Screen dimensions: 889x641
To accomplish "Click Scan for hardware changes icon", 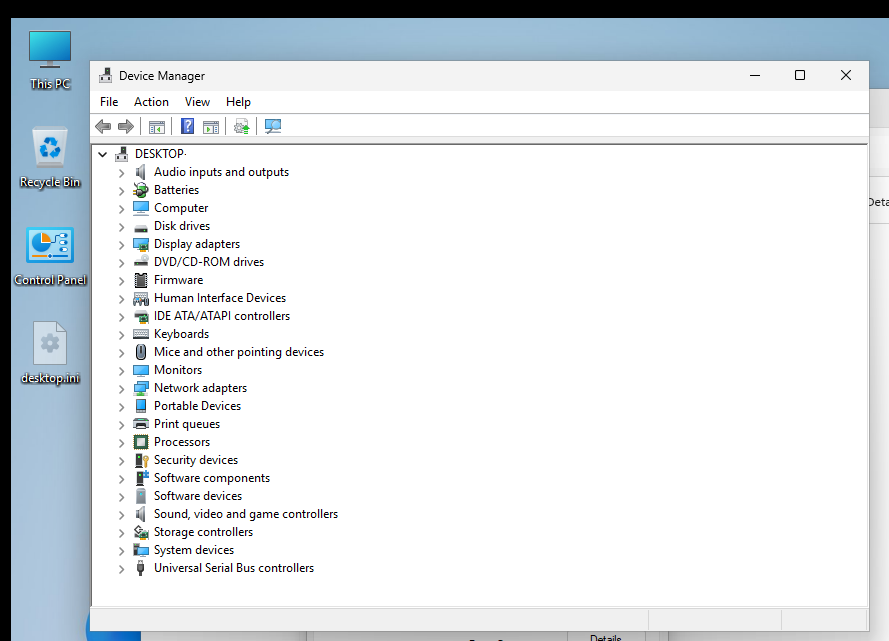I will click(273, 126).
